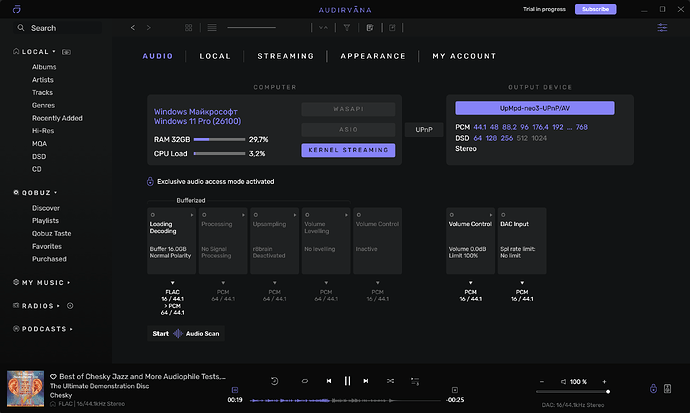Toggle the Upsampling stage circle
This screenshot has width=690, height=413.
[256, 215]
